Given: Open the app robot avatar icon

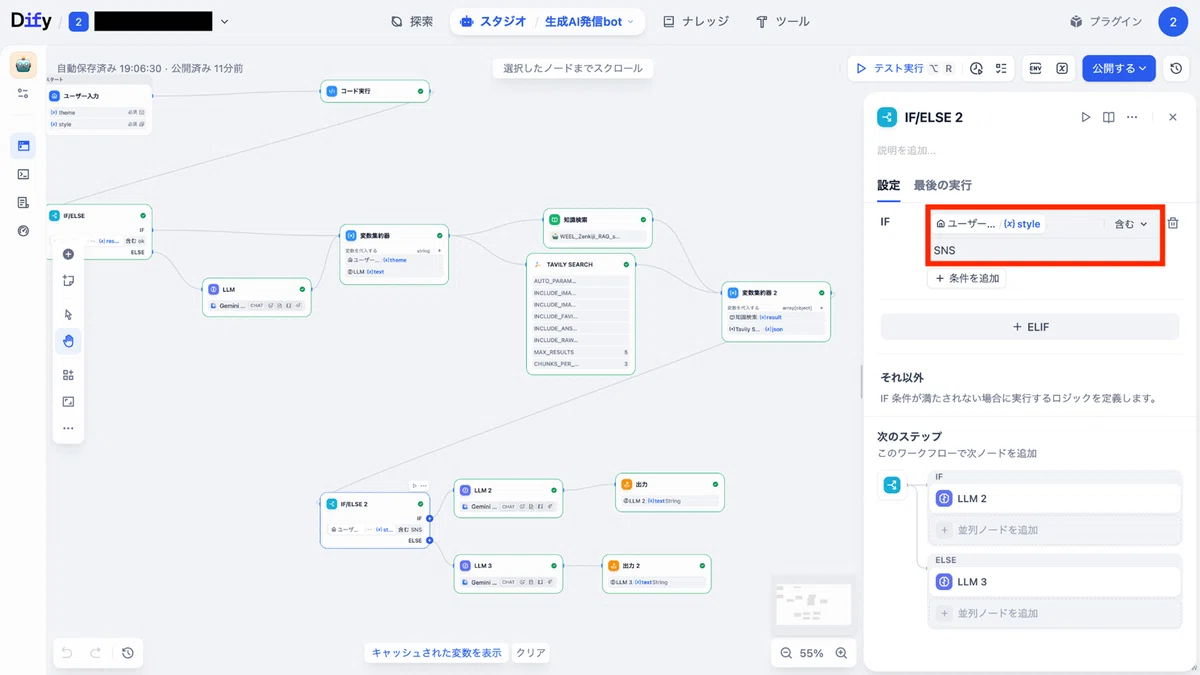Looking at the screenshot, I should coord(23,65).
